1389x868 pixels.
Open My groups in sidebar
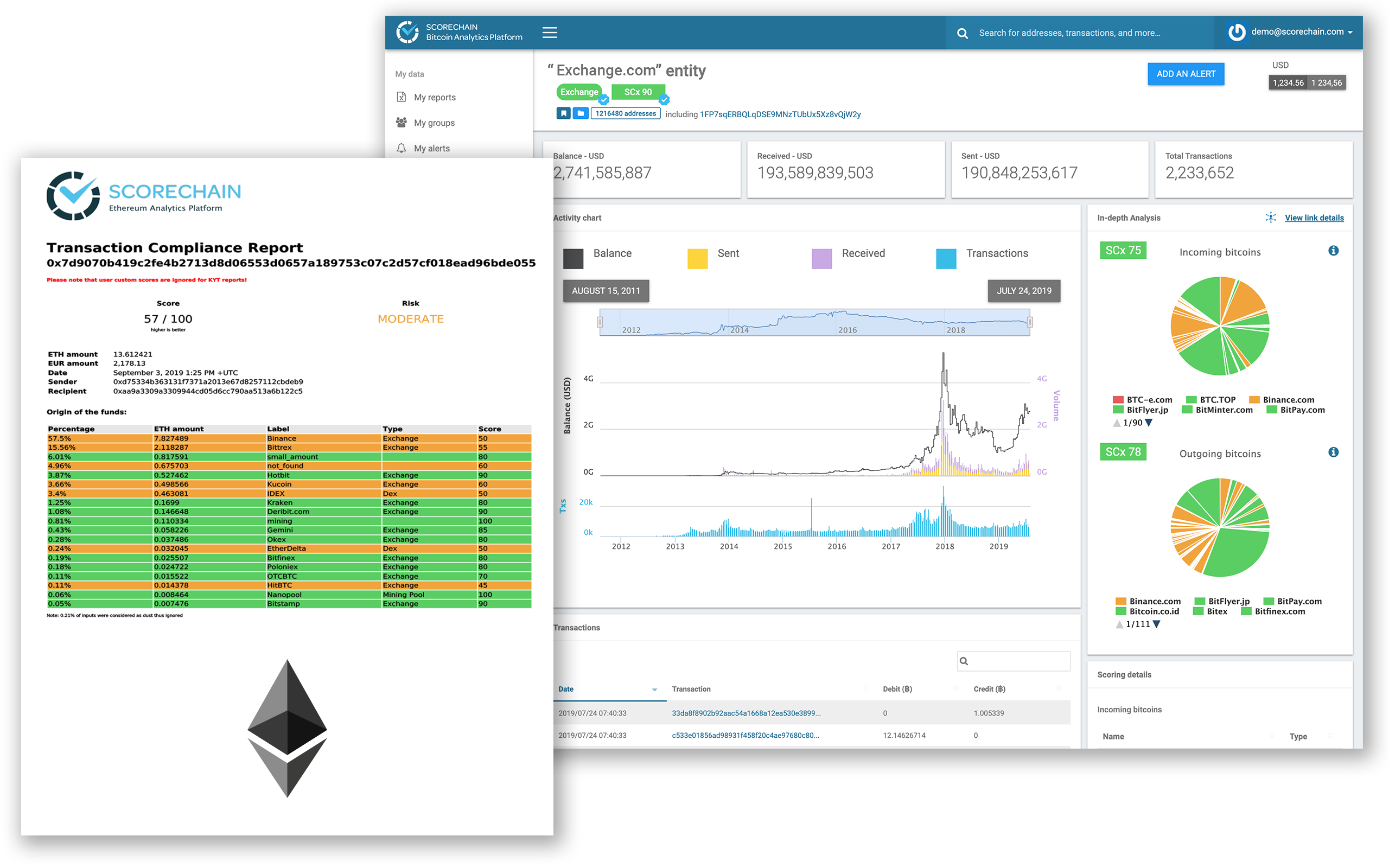[x=434, y=123]
